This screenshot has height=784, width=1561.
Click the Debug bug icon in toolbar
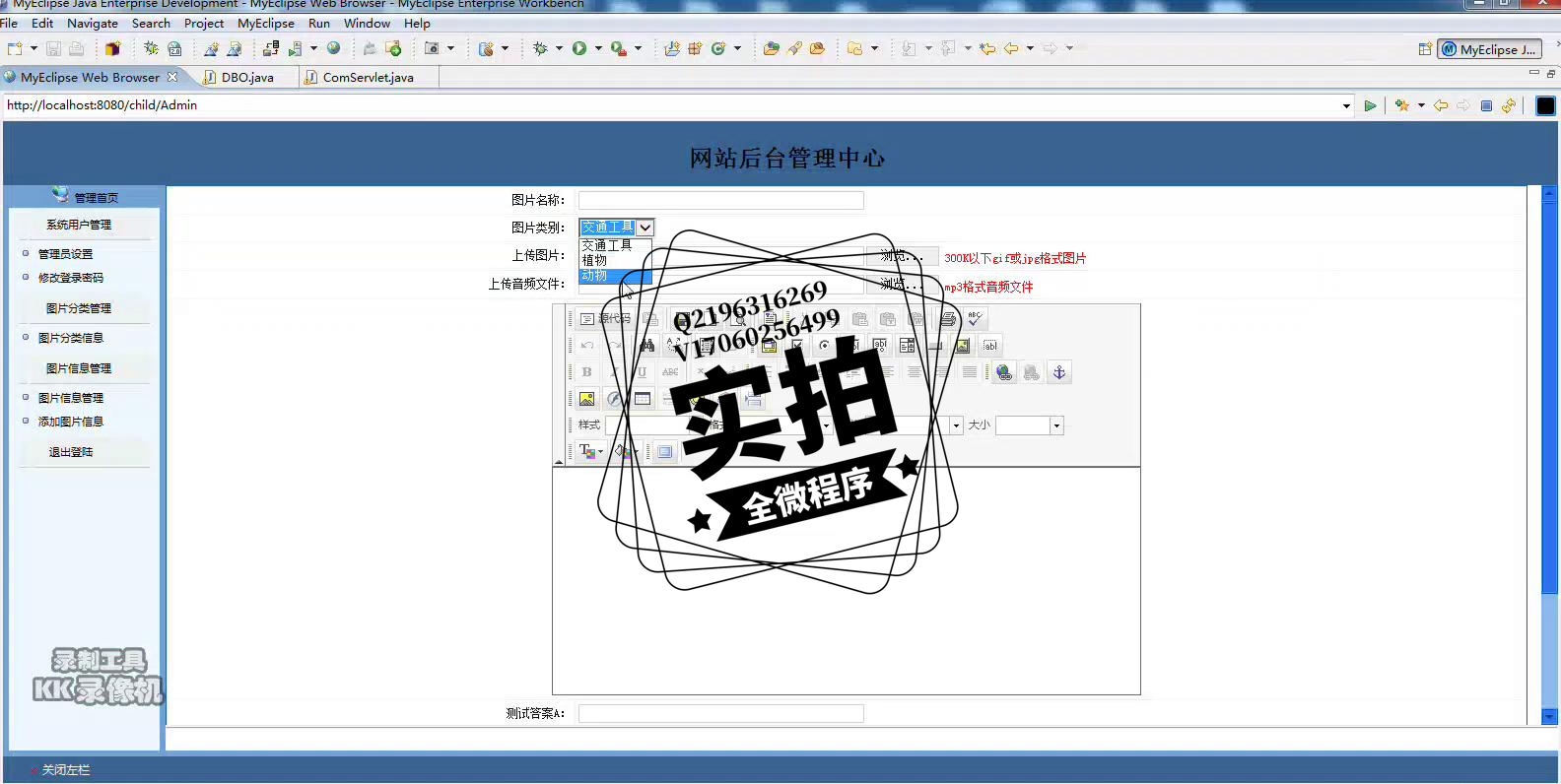(540, 48)
